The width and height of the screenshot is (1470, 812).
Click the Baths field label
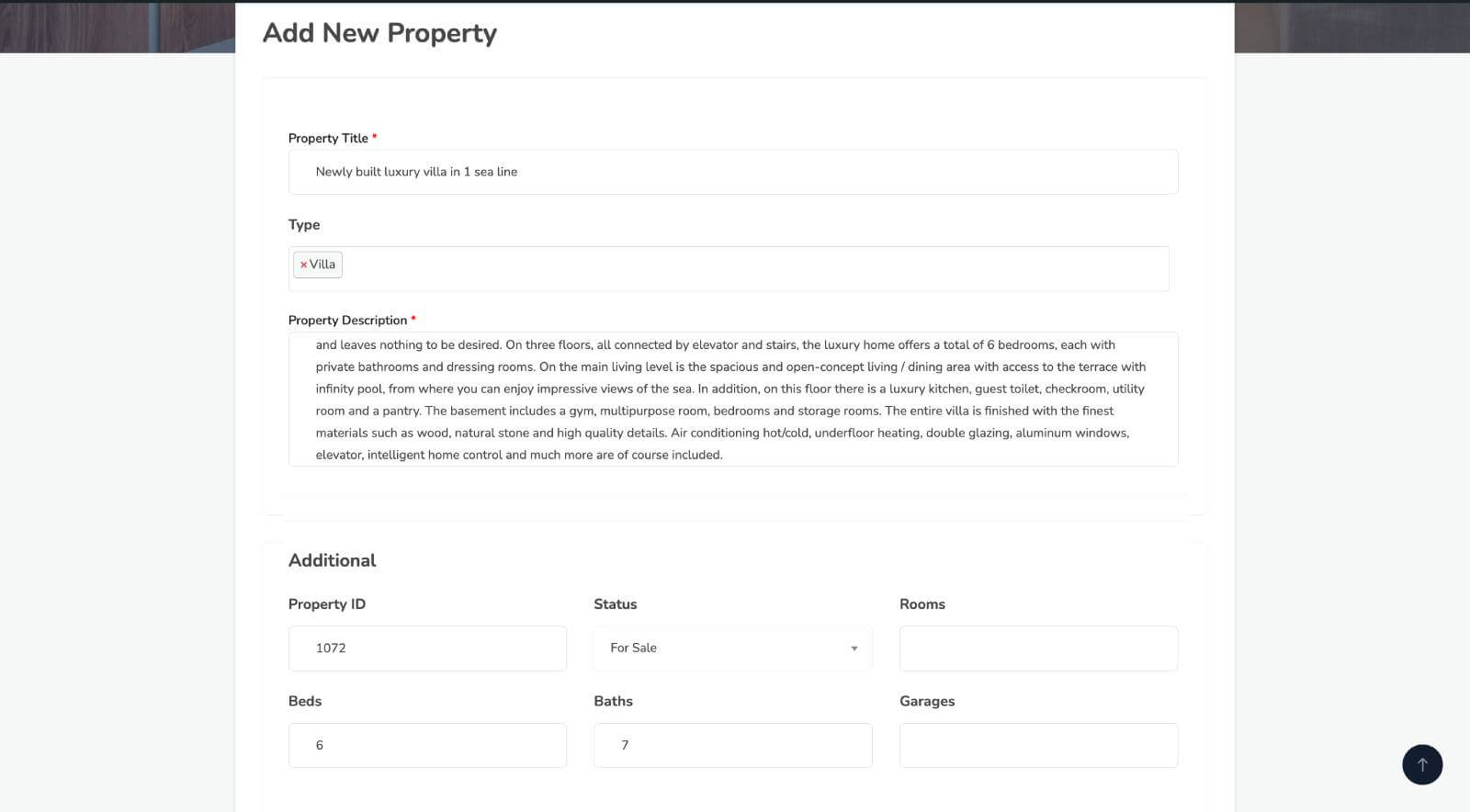[x=613, y=701]
